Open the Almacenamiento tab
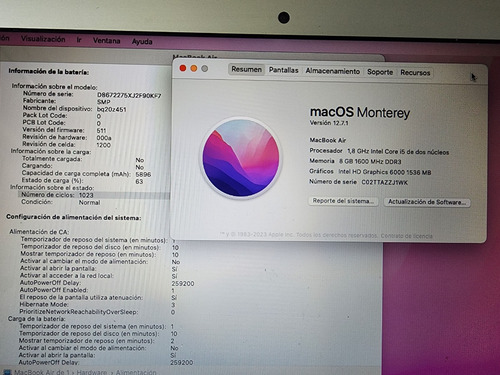 tap(333, 71)
